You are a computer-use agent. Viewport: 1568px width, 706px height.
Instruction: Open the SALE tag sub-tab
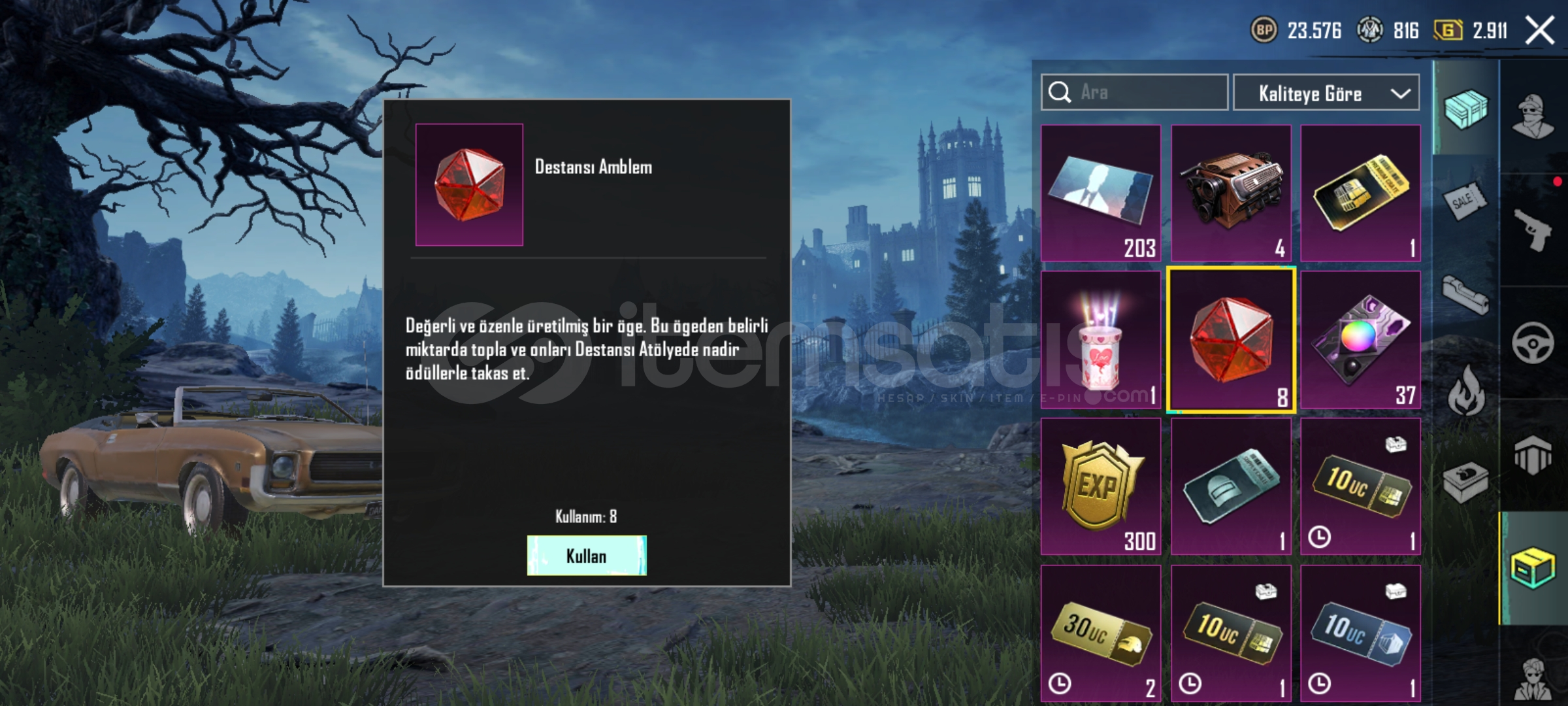click(1465, 201)
